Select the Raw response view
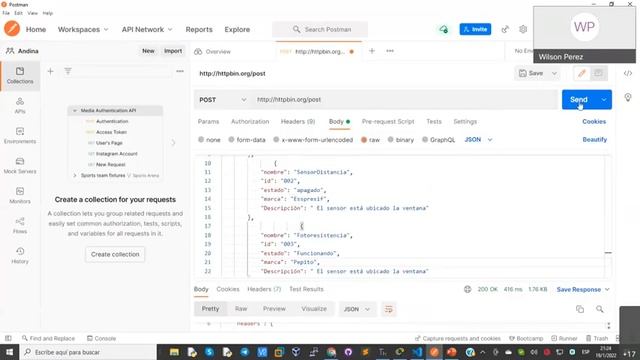The height and width of the screenshot is (360, 640). pyautogui.click(x=241, y=309)
